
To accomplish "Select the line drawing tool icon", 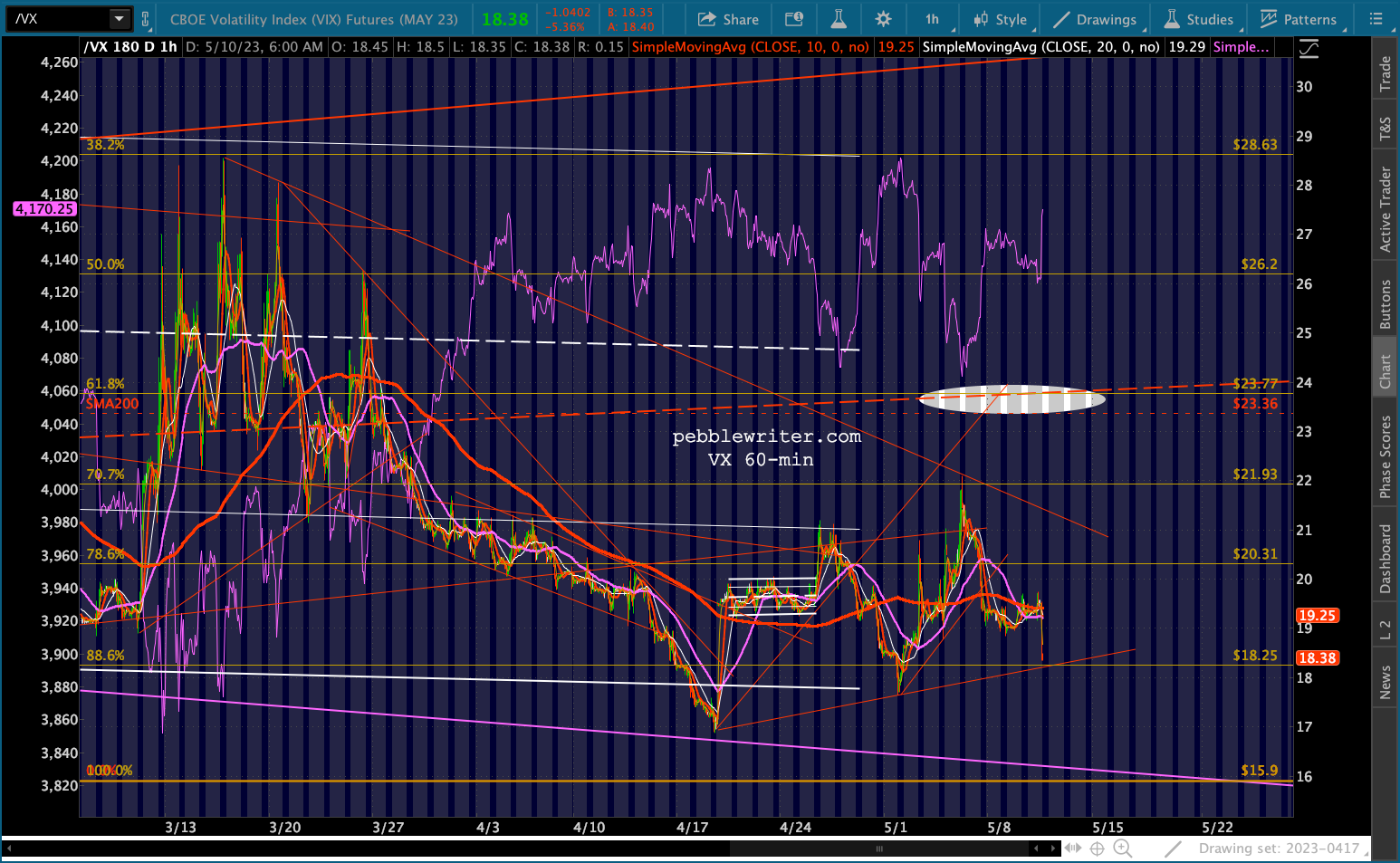I will coord(1174,849).
